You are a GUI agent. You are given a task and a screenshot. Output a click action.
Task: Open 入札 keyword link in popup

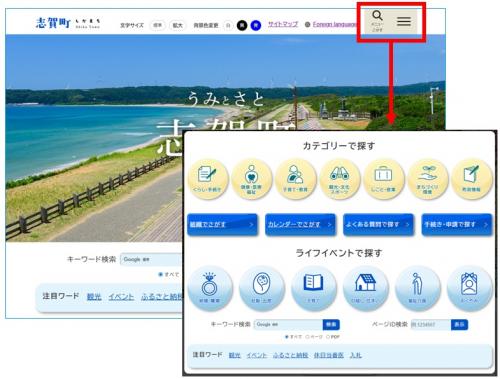coord(356,355)
